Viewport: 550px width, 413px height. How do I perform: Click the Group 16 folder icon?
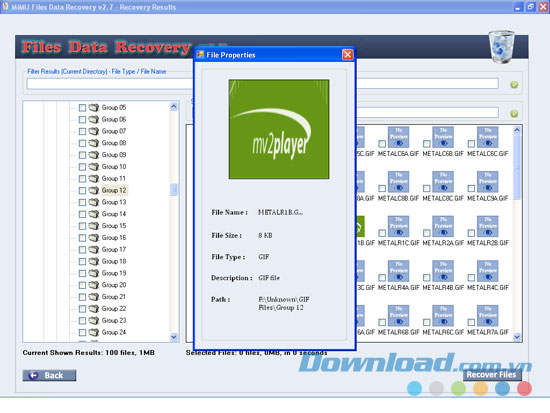[x=93, y=238]
